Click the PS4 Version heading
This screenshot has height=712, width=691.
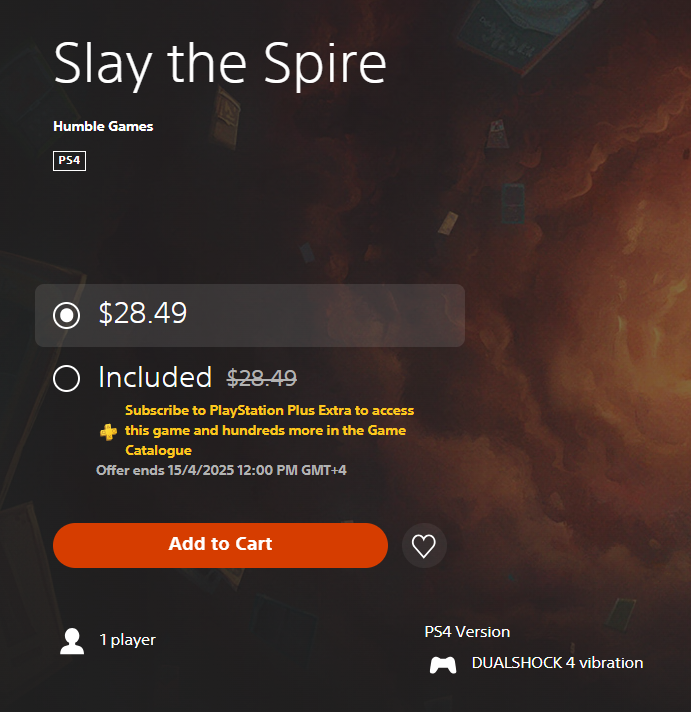point(467,632)
